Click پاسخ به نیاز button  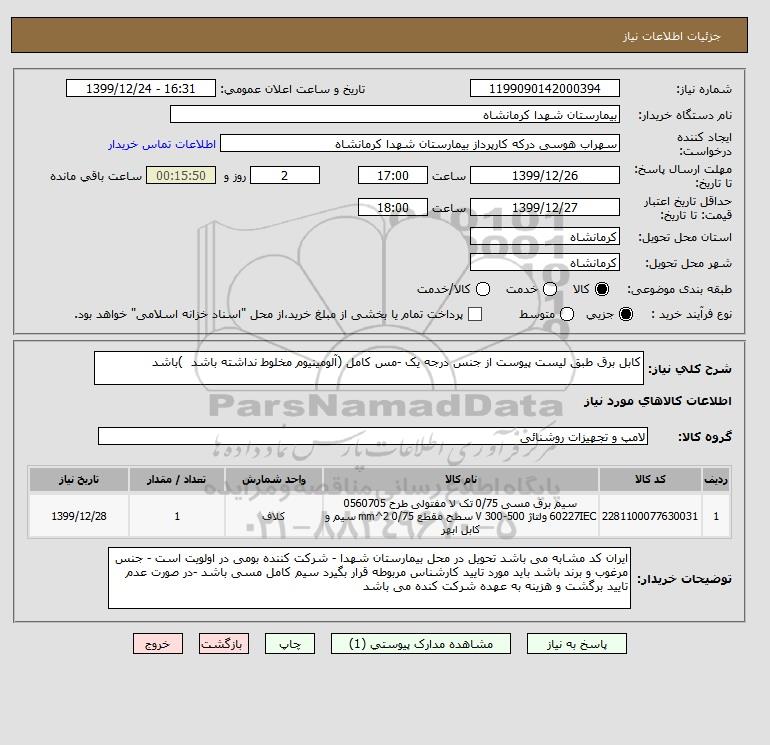coord(577,644)
